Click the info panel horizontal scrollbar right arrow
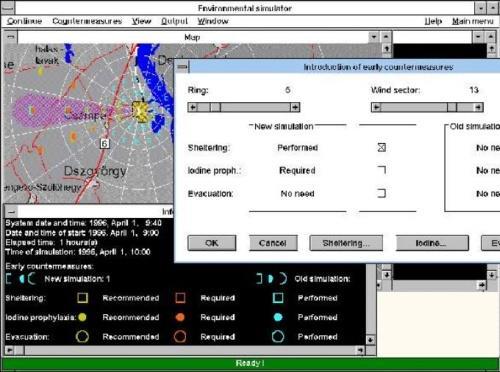Screen dimensions: 500x372 click(x=360, y=350)
